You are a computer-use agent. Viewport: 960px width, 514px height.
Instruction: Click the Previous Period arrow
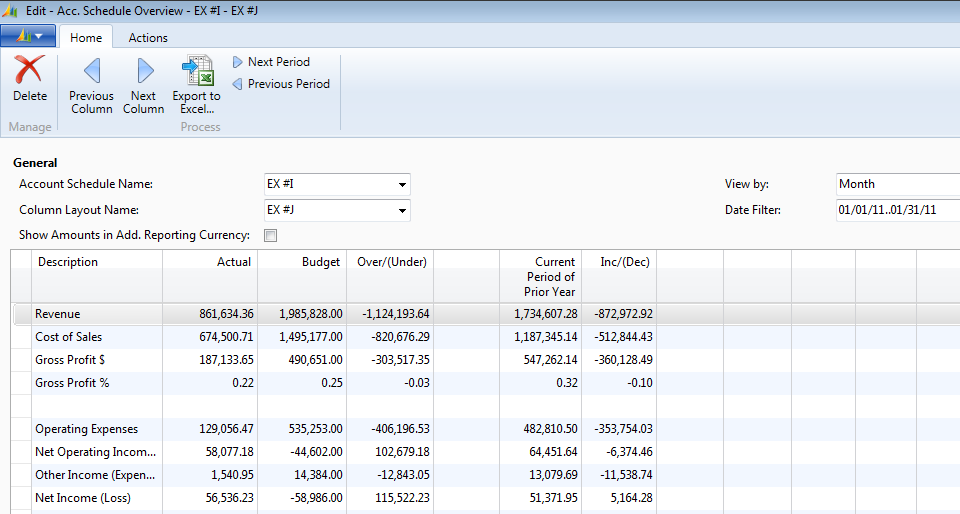click(x=238, y=84)
